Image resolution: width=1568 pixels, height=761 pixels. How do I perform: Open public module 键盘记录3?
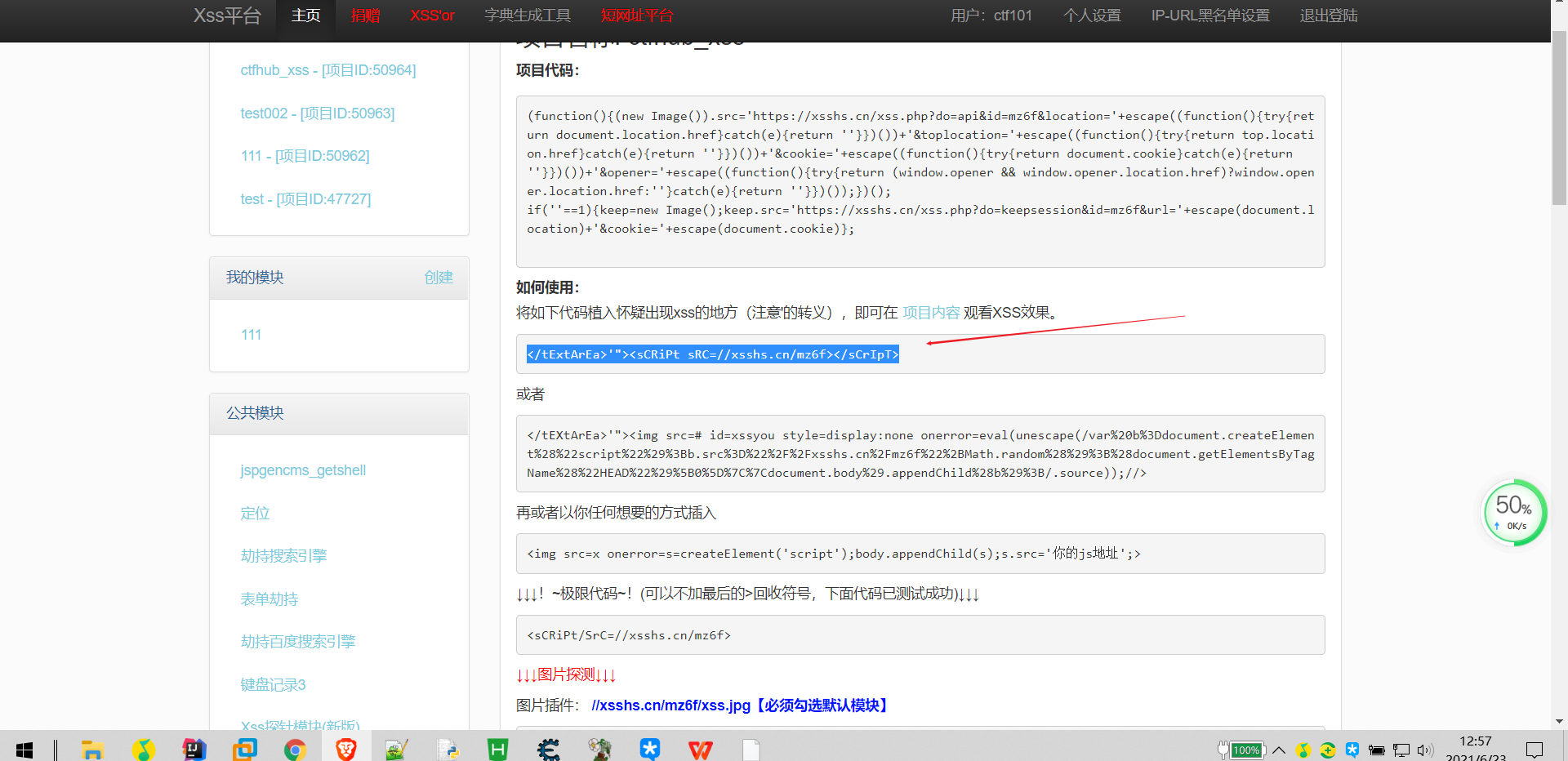click(273, 685)
